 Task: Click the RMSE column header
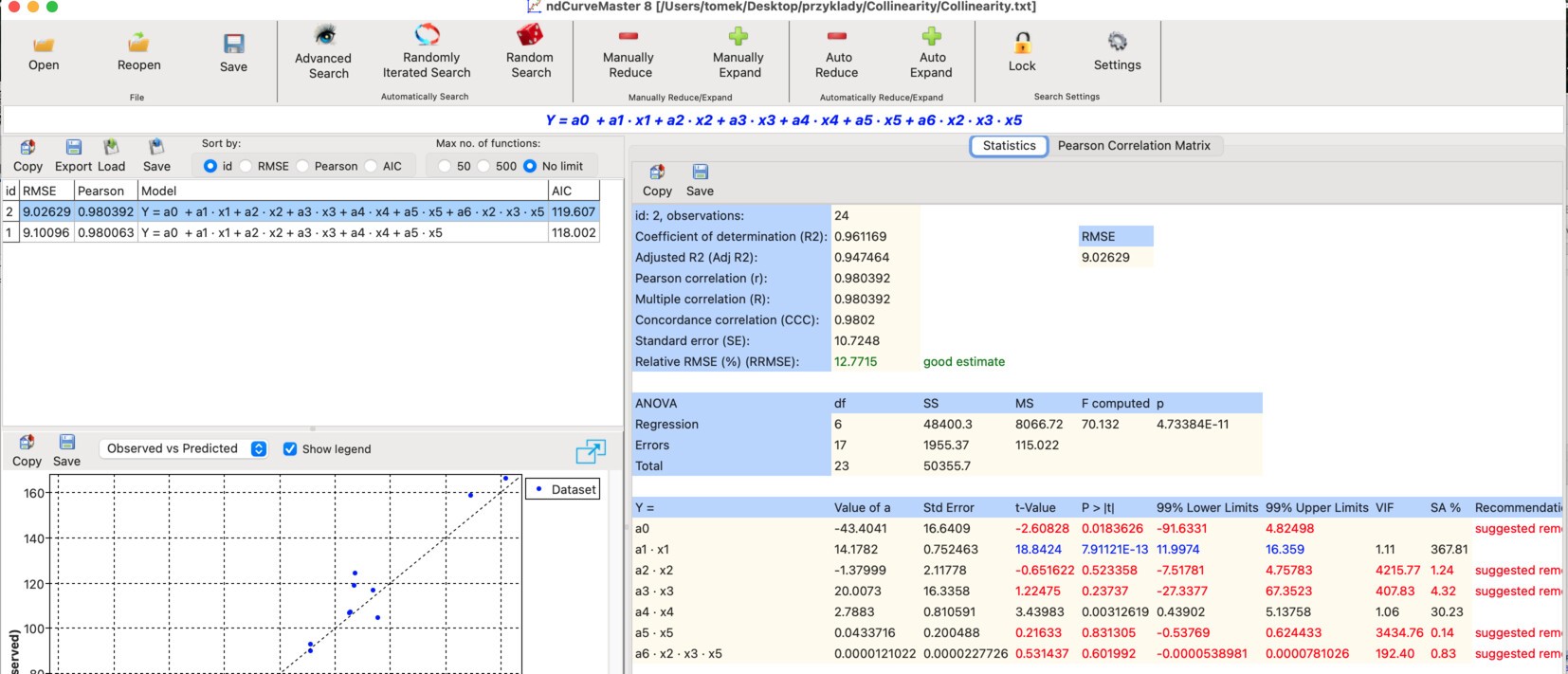(x=46, y=191)
